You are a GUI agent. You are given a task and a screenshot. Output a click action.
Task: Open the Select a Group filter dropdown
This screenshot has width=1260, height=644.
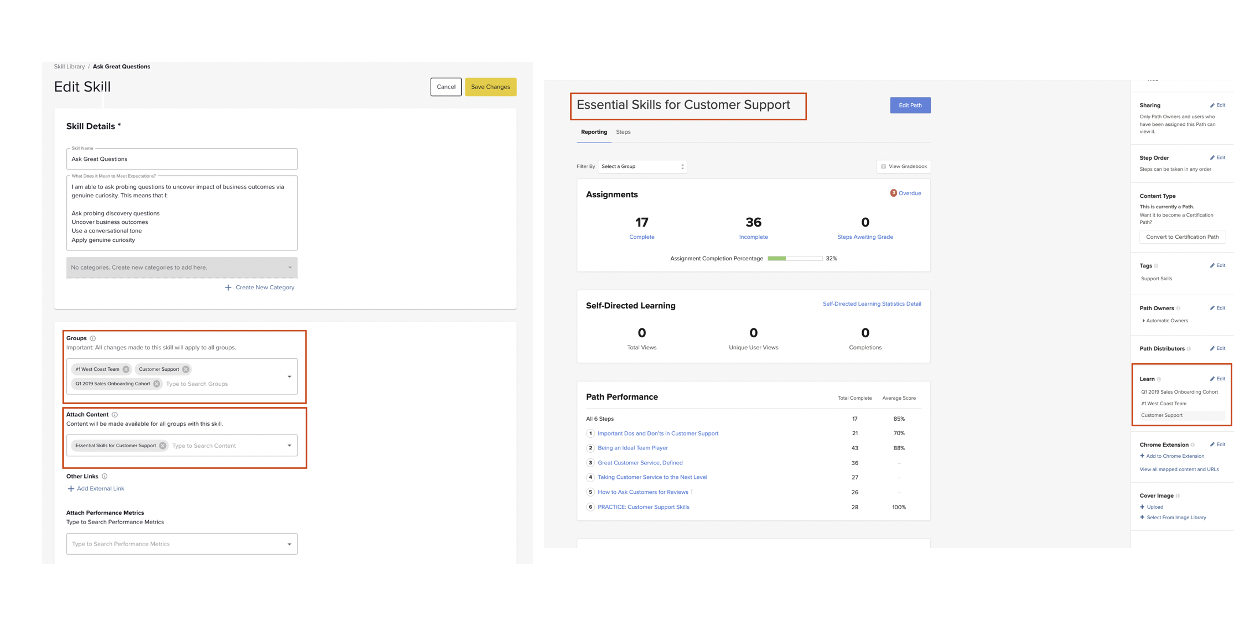(x=643, y=166)
